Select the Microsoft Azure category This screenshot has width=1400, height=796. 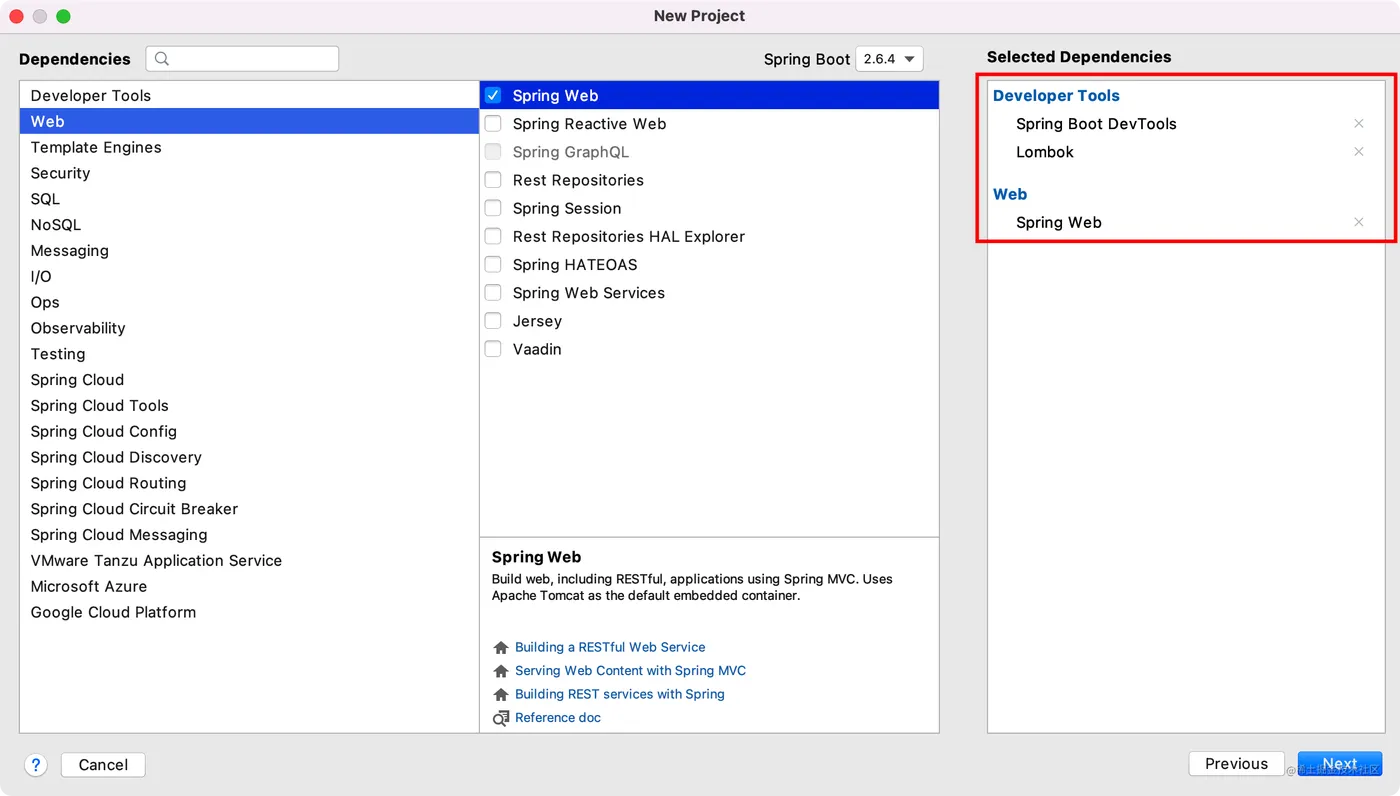click(249, 586)
